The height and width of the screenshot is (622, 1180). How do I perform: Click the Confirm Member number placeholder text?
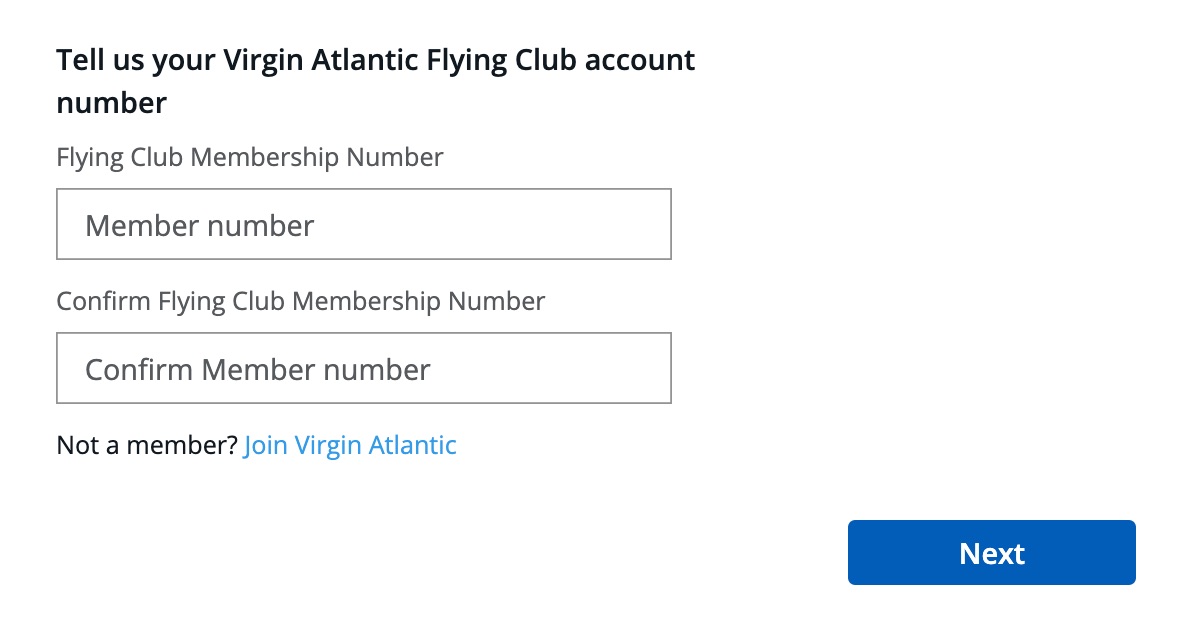tap(258, 368)
